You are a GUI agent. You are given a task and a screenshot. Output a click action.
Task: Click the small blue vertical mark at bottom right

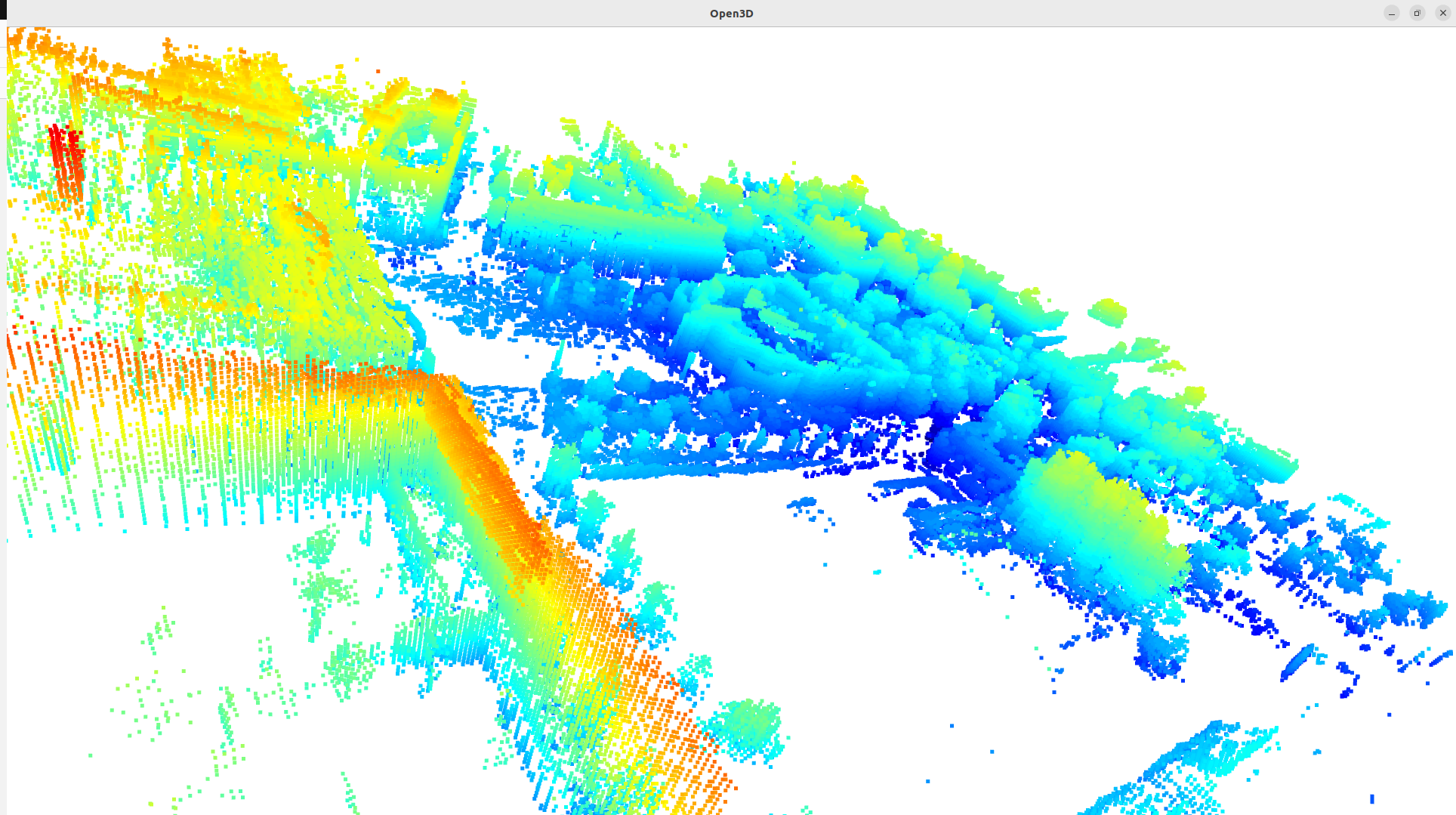1372,798
